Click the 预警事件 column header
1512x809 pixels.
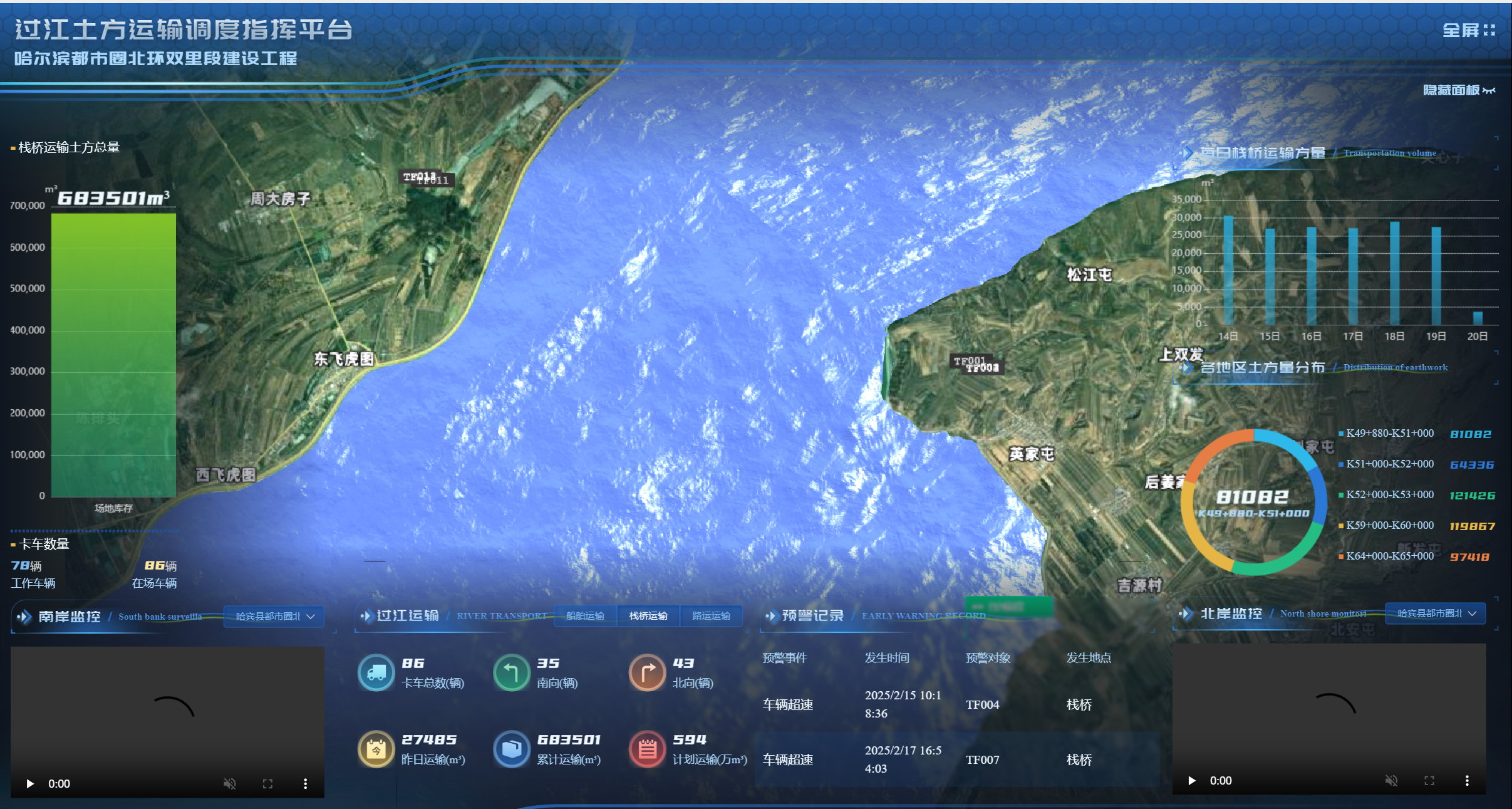784,658
